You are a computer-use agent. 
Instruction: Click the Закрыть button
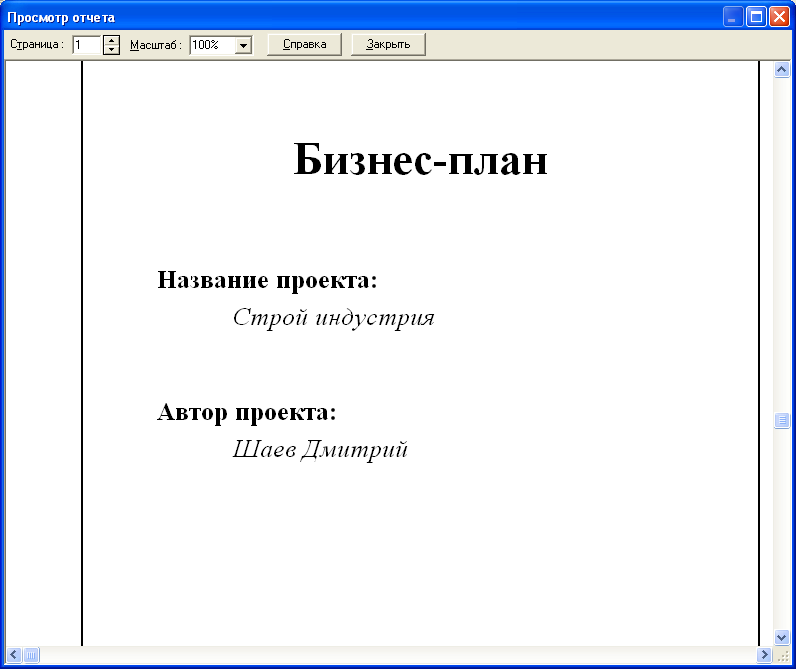pos(388,45)
